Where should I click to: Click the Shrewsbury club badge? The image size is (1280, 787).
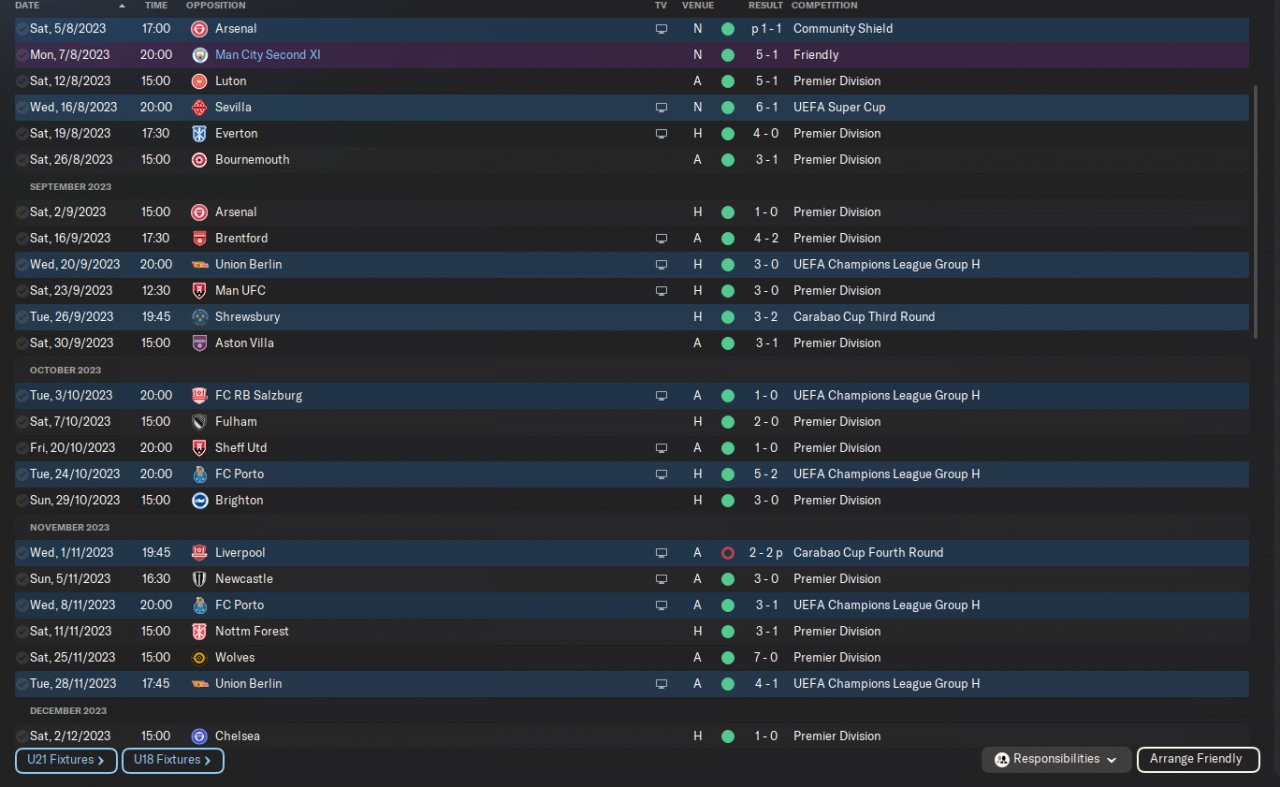point(199,317)
